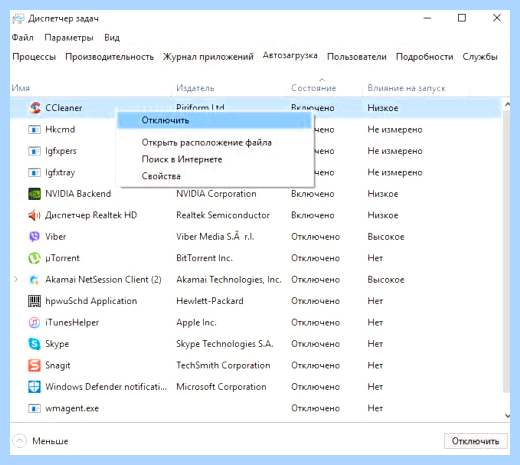Viewport: 520px width, 465px height.
Task: Open the Вид menu
Action: [112, 38]
